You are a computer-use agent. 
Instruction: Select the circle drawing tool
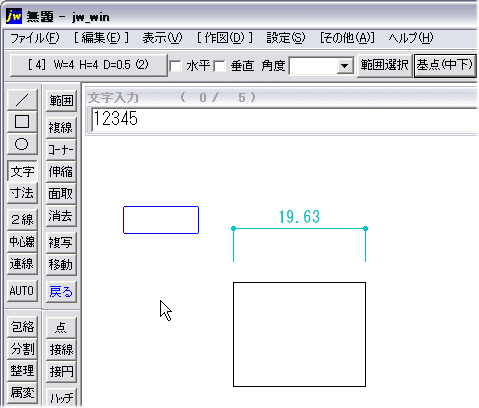[22, 144]
